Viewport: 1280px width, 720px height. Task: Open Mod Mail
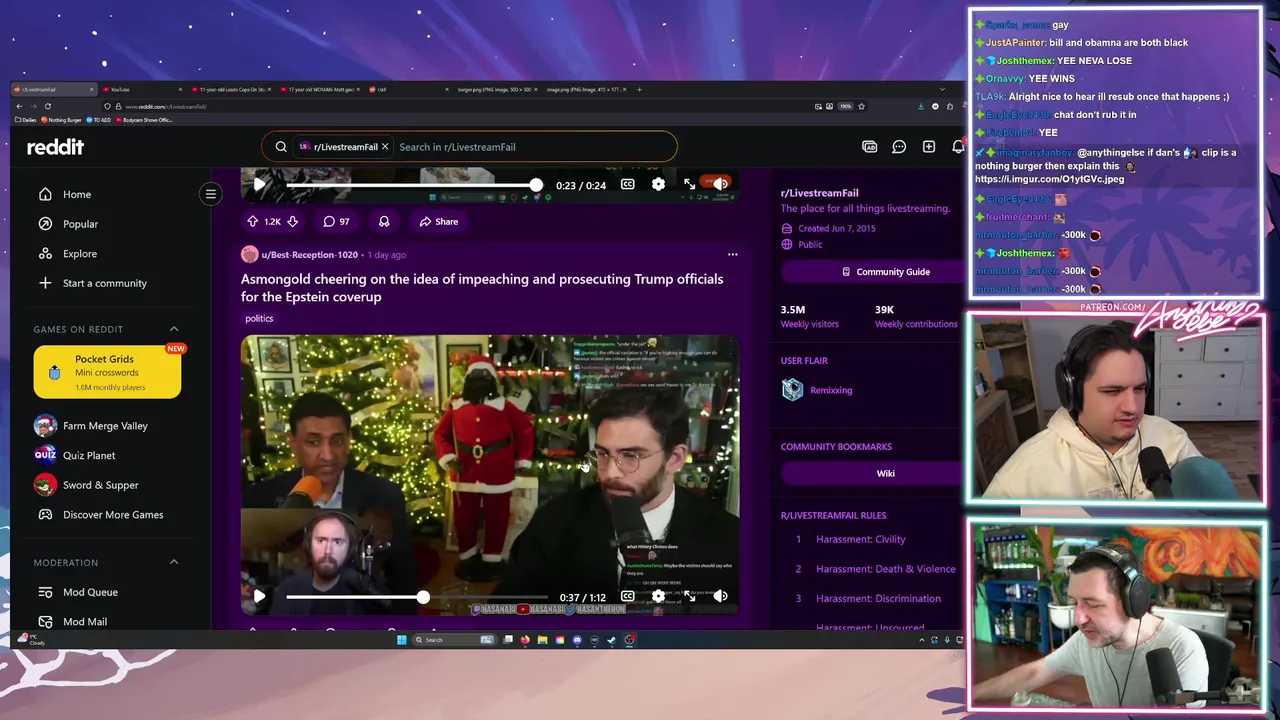click(85, 622)
